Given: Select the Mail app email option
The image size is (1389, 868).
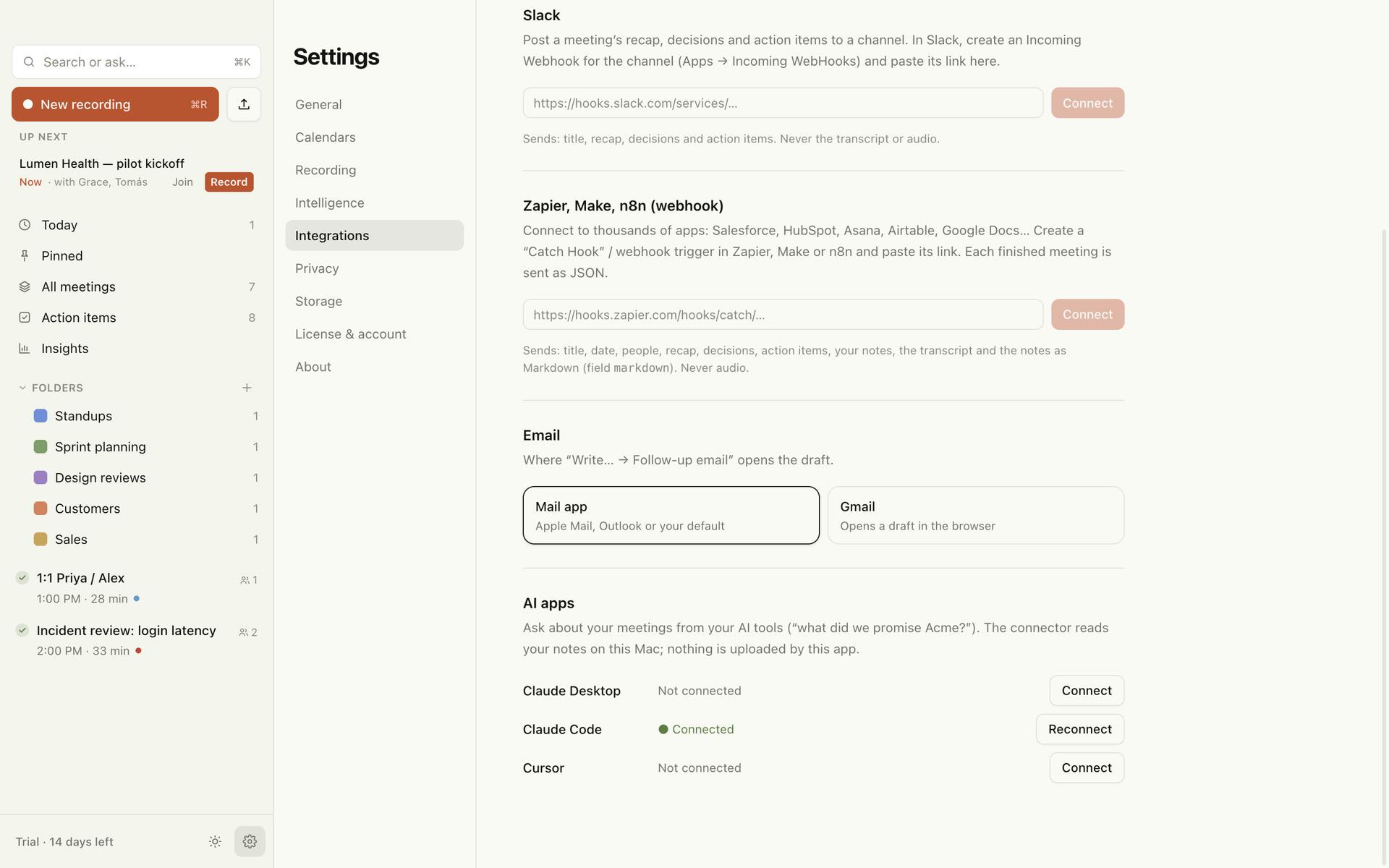Looking at the screenshot, I should point(671,515).
